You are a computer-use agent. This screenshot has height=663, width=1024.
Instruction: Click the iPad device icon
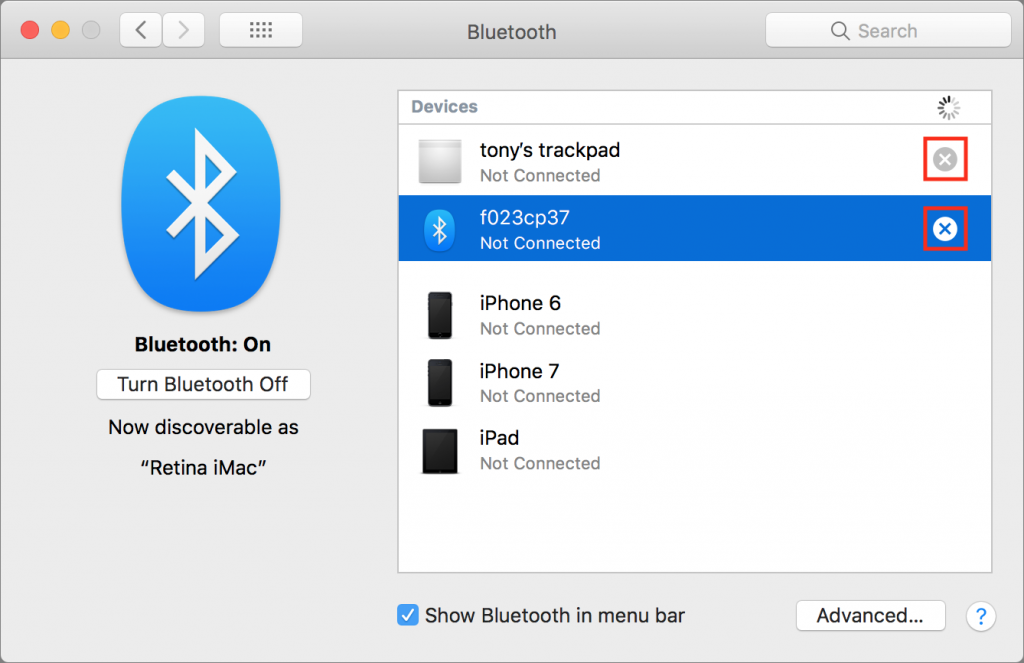[440, 451]
